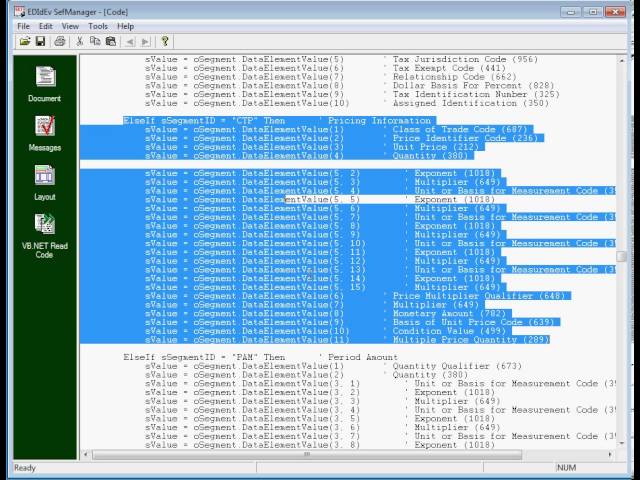Open the File menu

point(23,26)
